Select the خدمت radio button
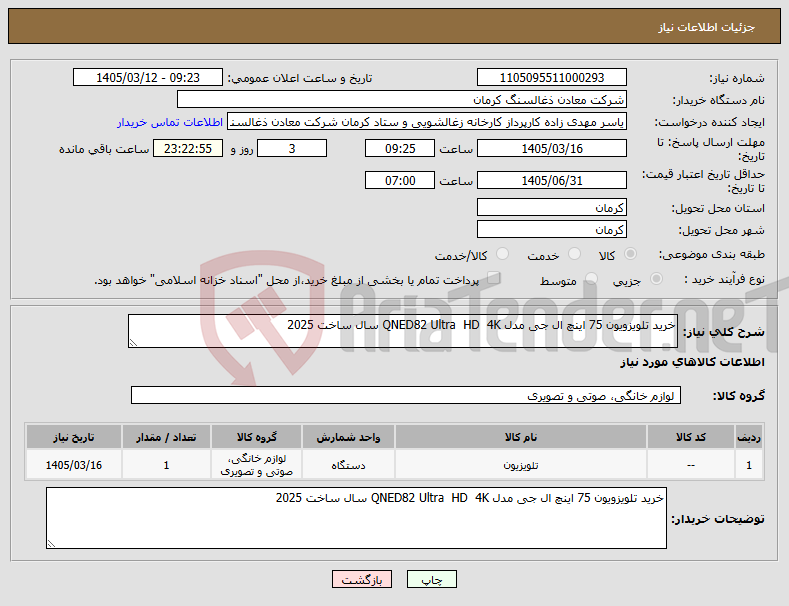The width and height of the screenshot is (789, 606). point(574,254)
